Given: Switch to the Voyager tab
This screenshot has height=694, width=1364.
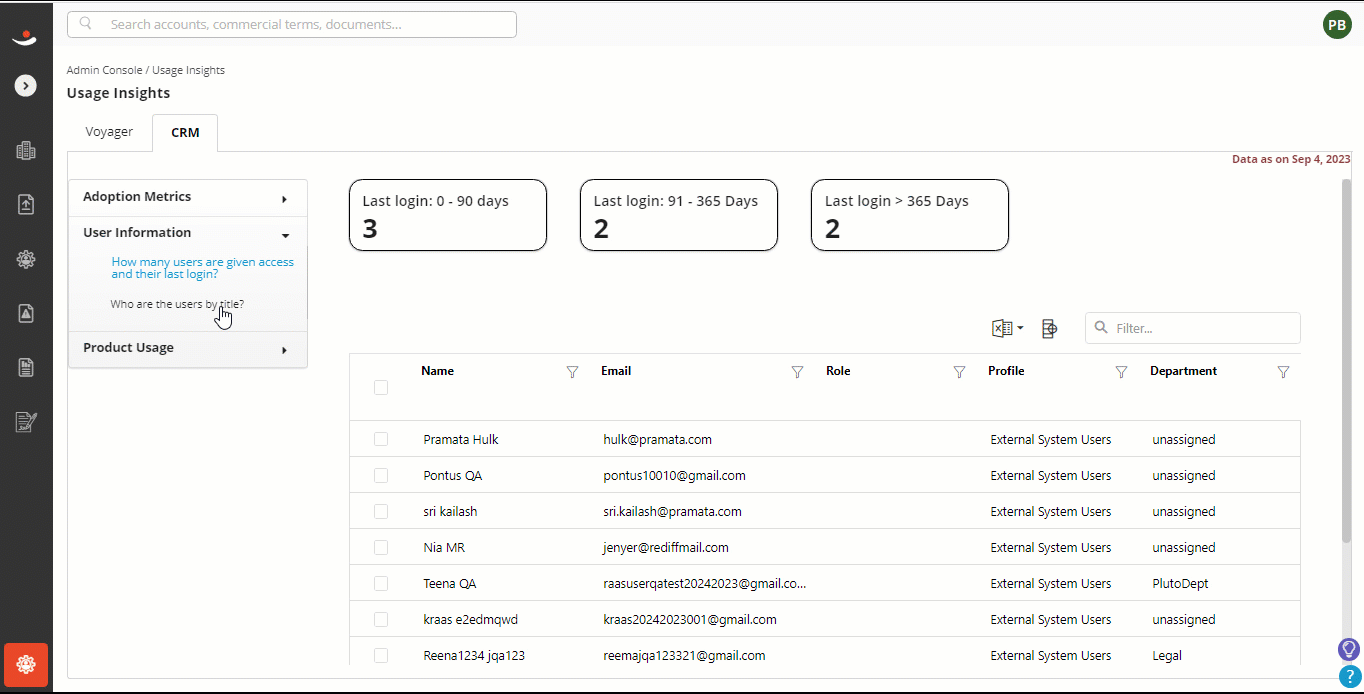Looking at the screenshot, I should click(109, 132).
